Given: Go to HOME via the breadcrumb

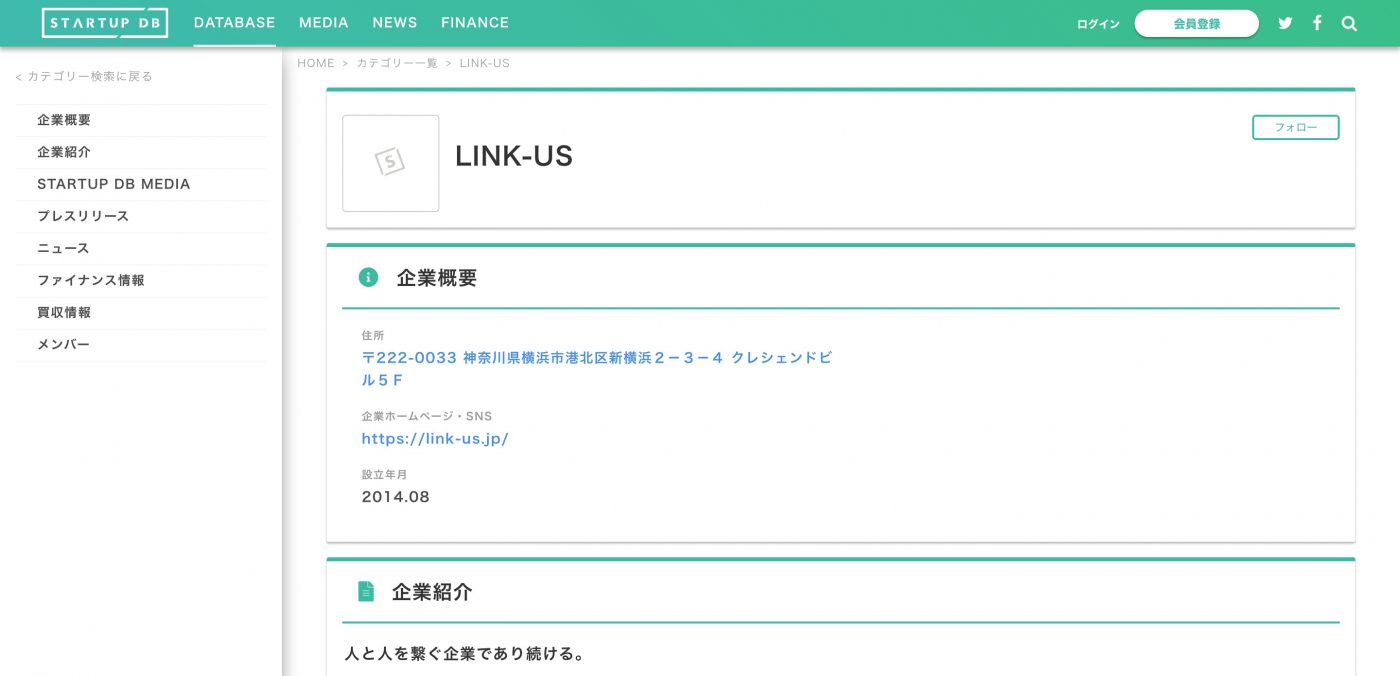Looking at the screenshot, I should (x=316, y=62).
